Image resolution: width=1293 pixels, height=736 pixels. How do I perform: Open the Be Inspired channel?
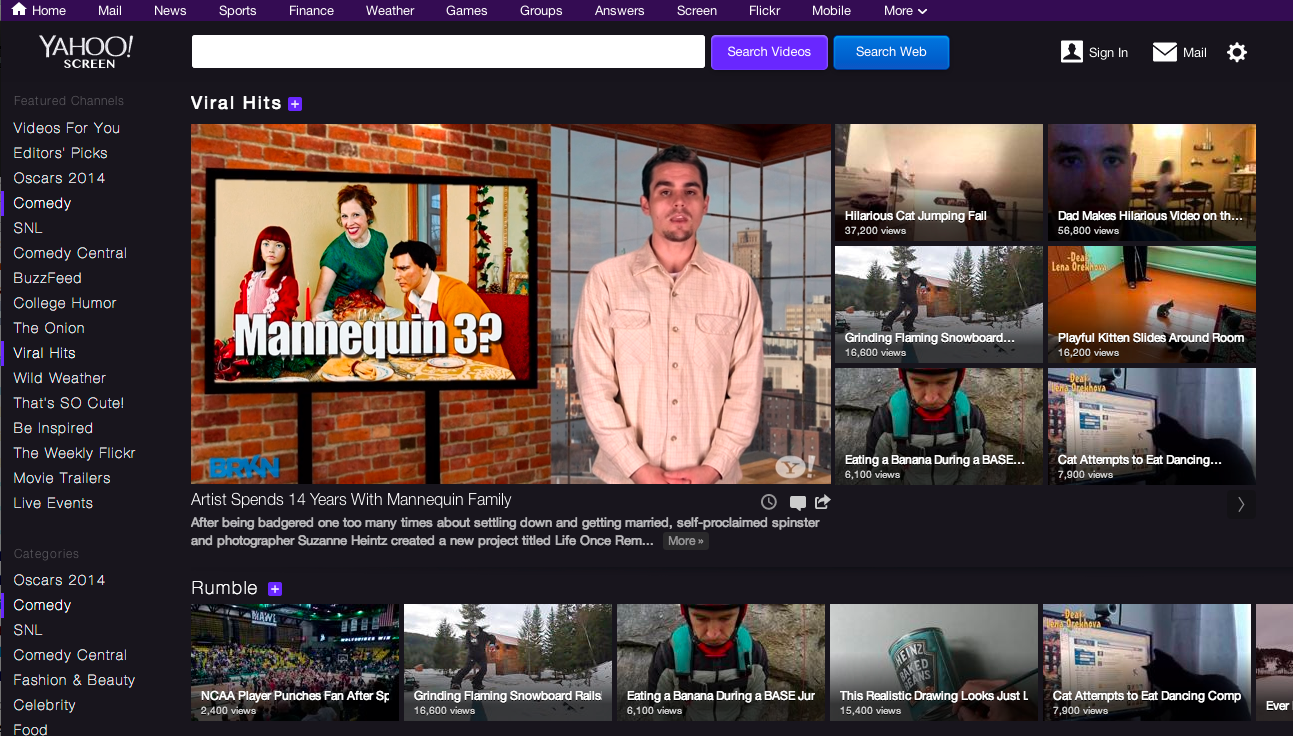tap(53, 428)
